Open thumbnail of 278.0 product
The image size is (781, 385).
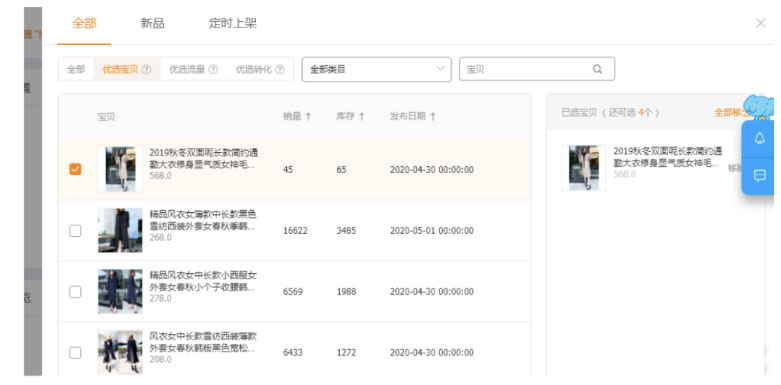pos(120,291)
